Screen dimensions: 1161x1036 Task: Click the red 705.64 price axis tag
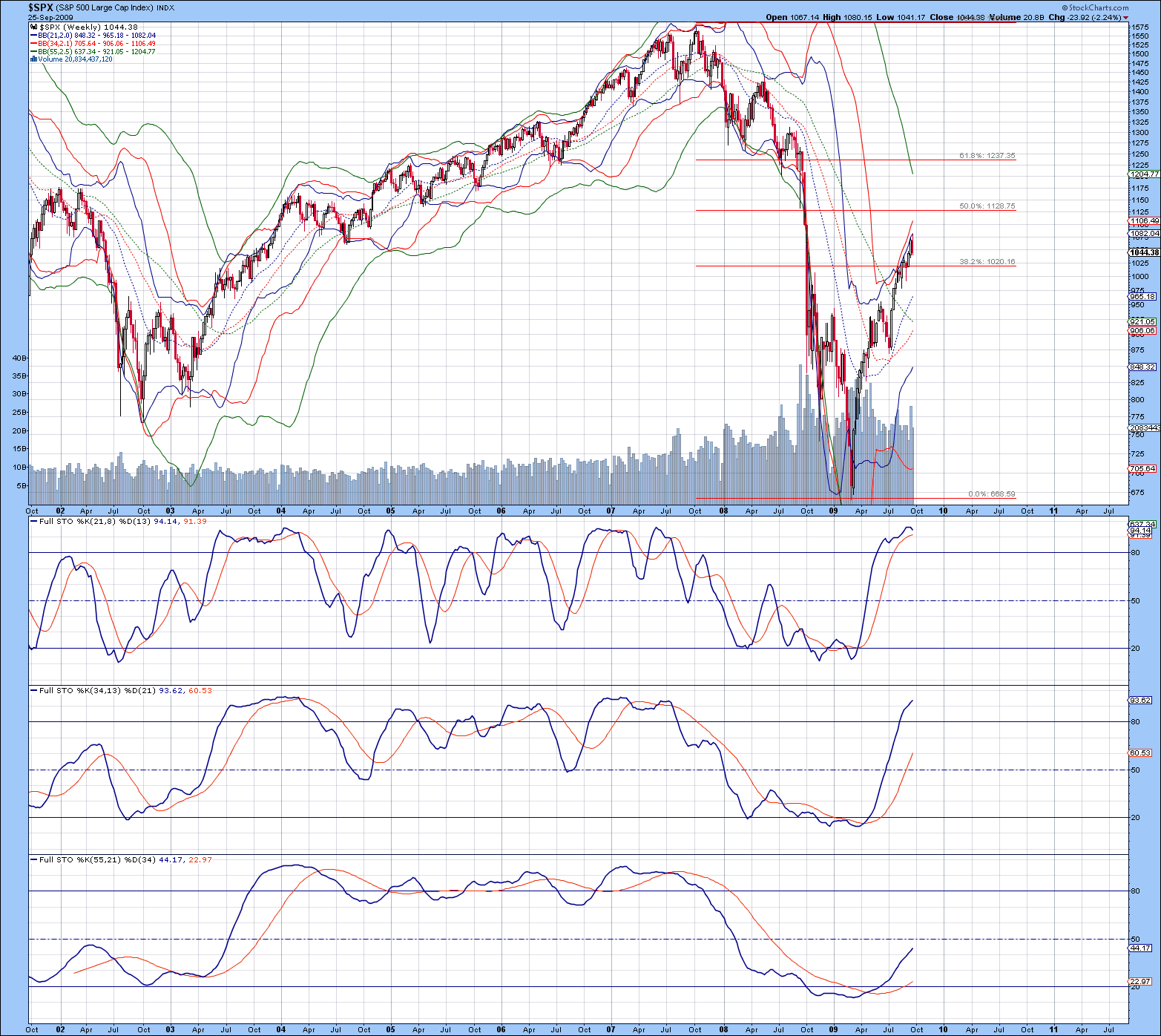pyautogui.click(x=1142, y=469)
